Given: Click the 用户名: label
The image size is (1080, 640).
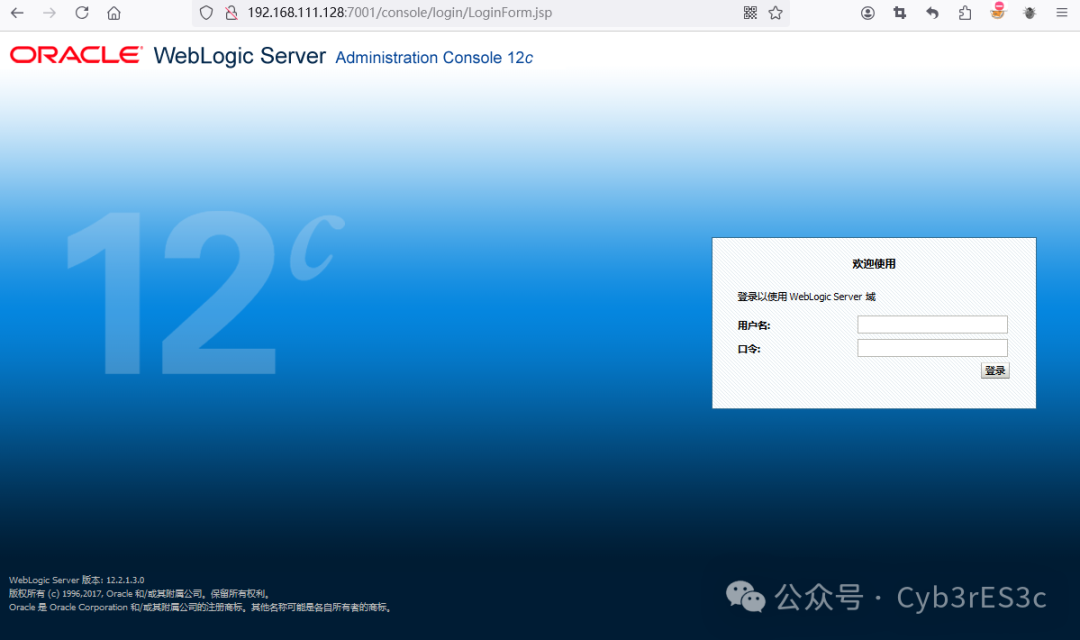Looking at the screenshot, I should (754, 326).
